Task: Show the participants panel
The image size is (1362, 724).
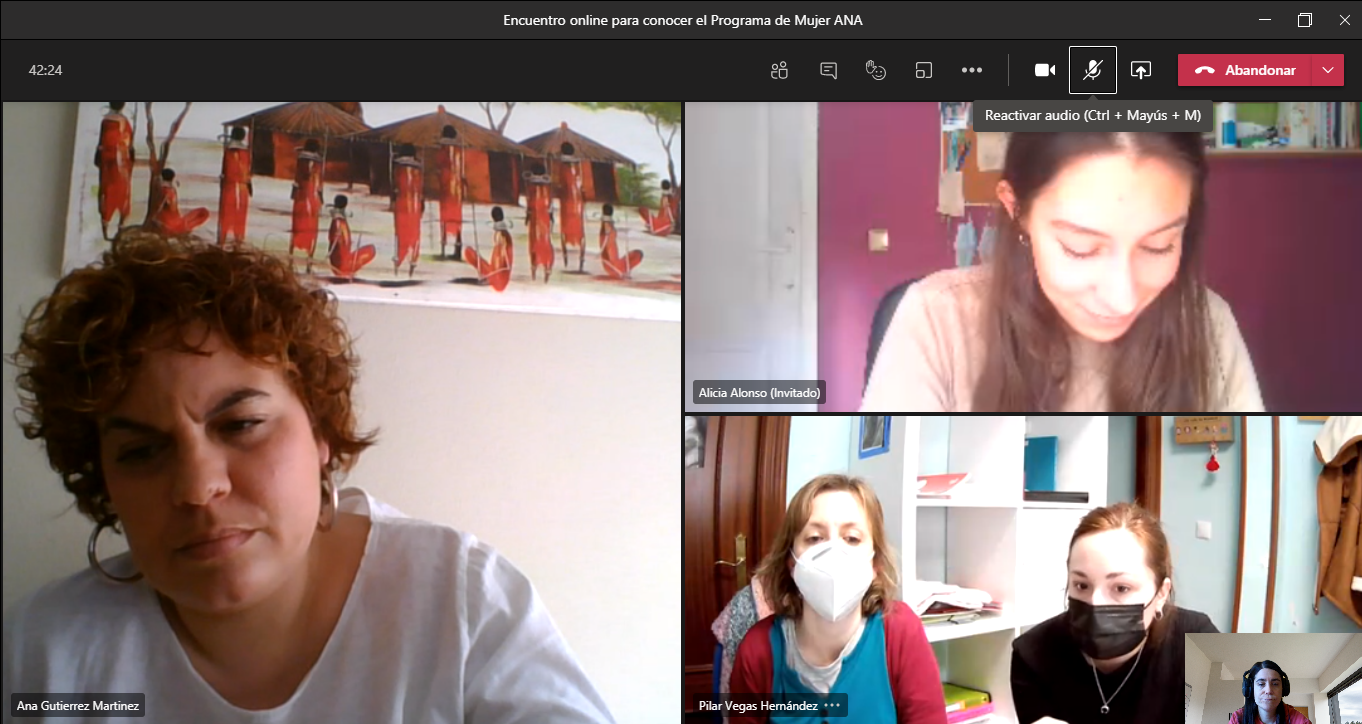Action: 779,70
